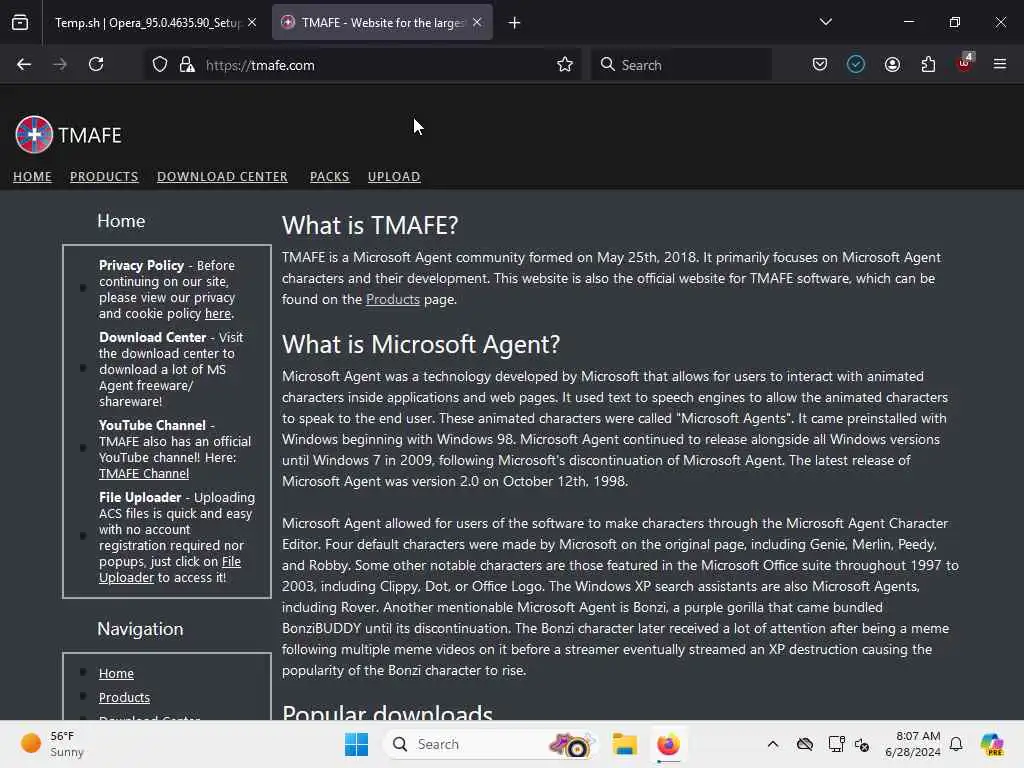This screenshot has height=768, width=1024.
Task: Open the Windows Start menu
Action: point(357,744)
